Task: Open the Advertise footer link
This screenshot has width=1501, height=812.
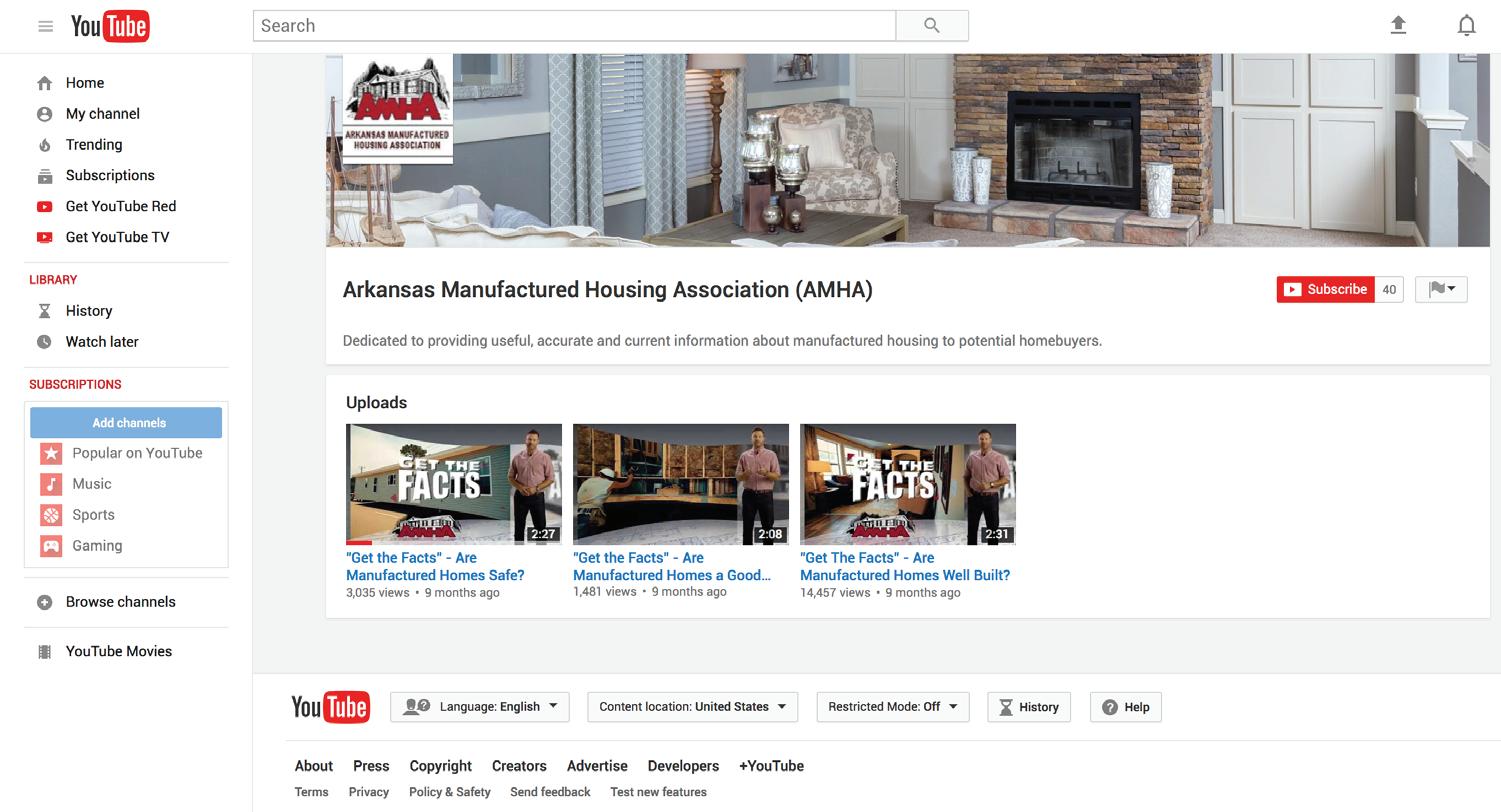Action: point(597,766)
